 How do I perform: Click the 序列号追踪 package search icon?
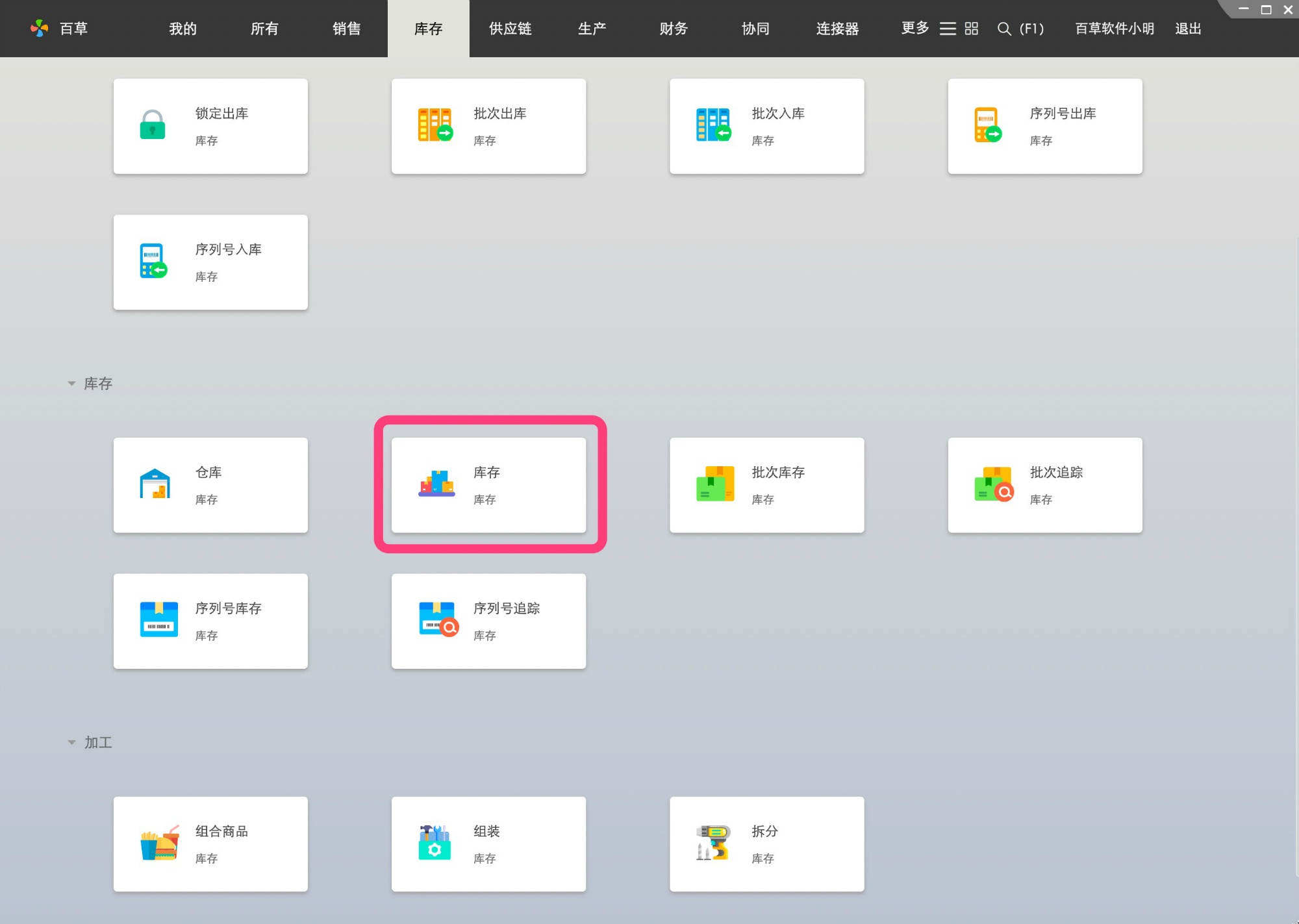[438, 619]
